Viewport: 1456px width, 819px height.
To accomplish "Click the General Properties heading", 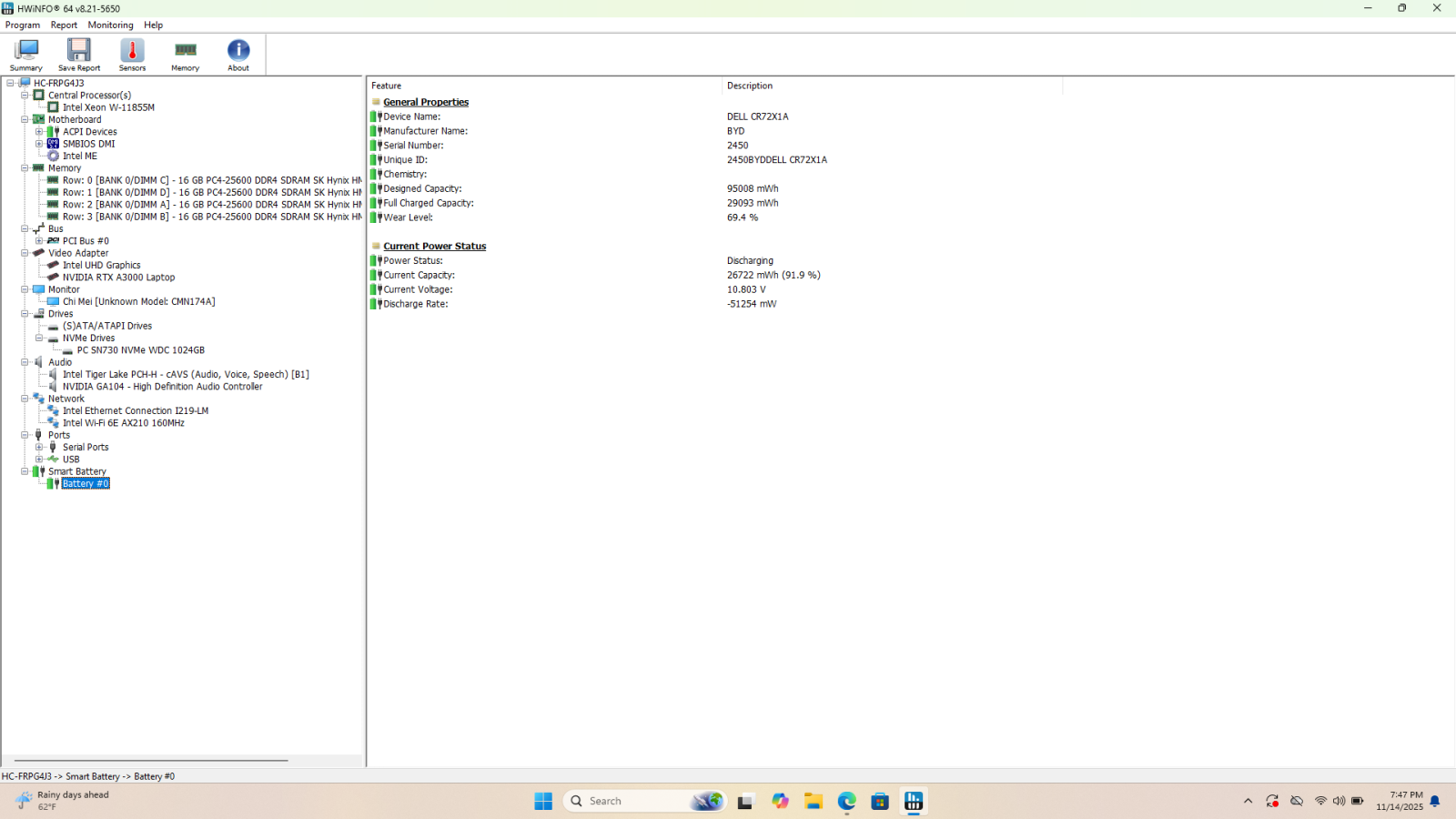I will click(x=425, y=102).
